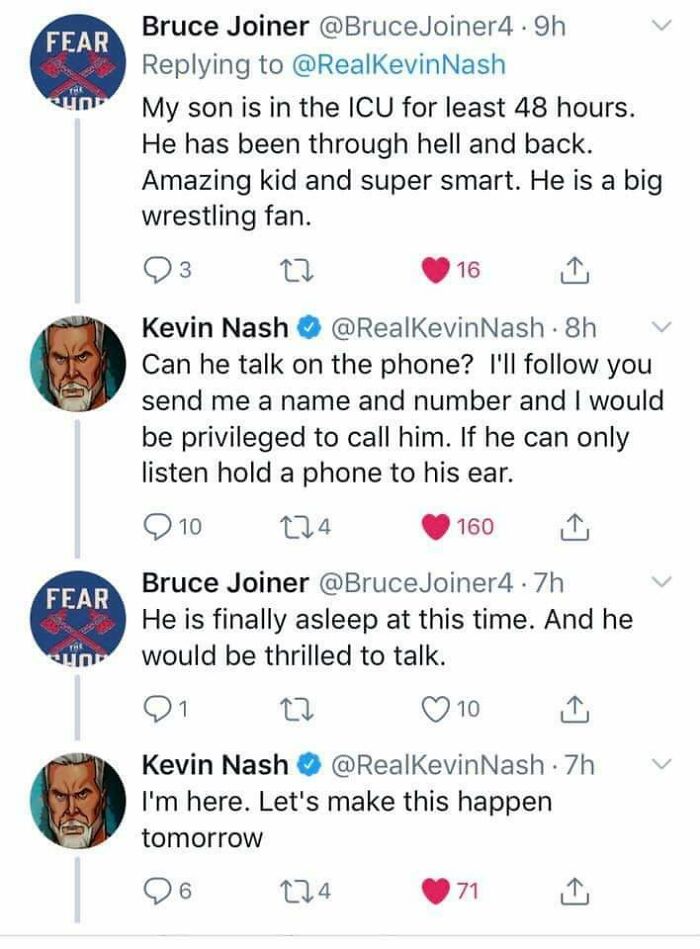Expand chevron menu on Bruce Joiner's 7h tweet
This screenshot has width=700, height=949.
[x=662, y=582]
